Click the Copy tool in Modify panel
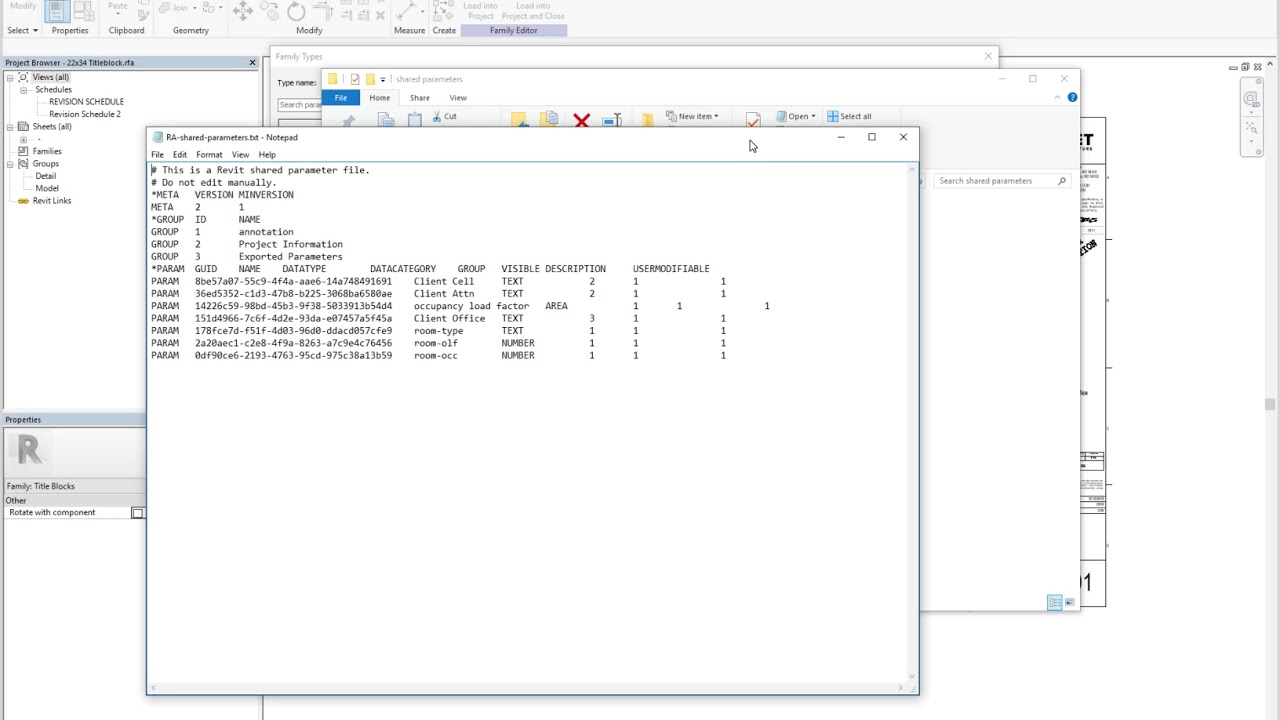This screenshot has width=1280, height=720. (270, 11)
